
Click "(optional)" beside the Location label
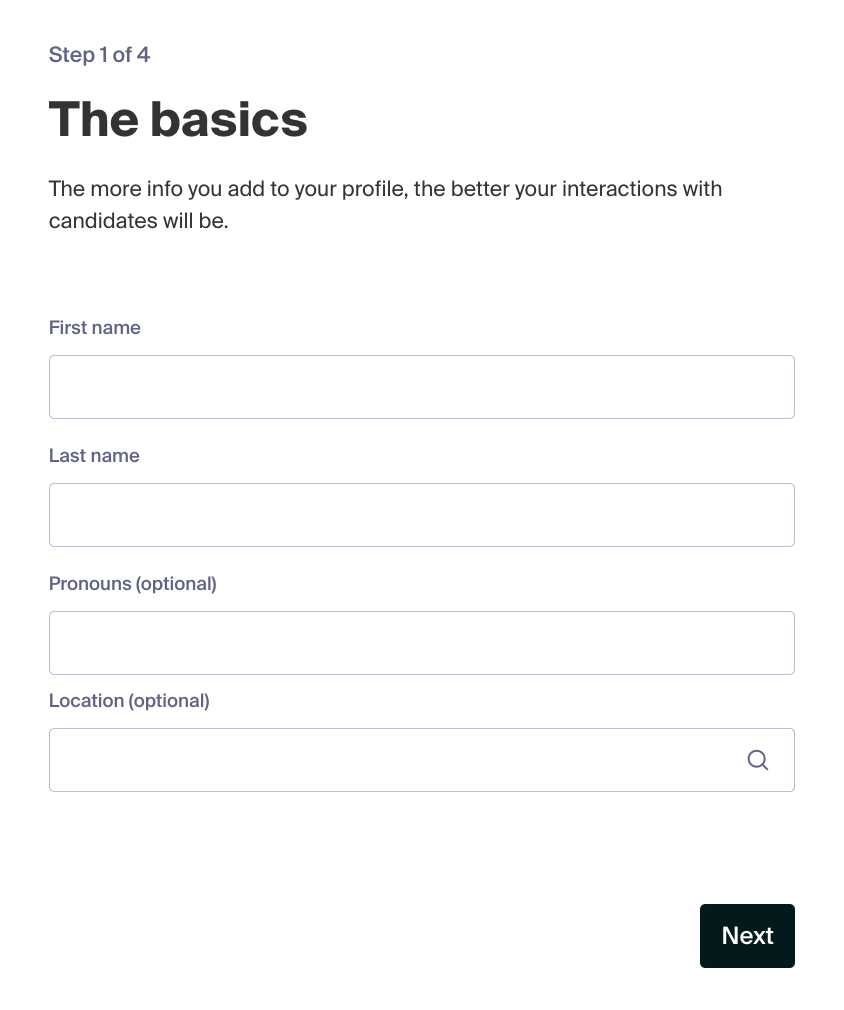(169, 701)
